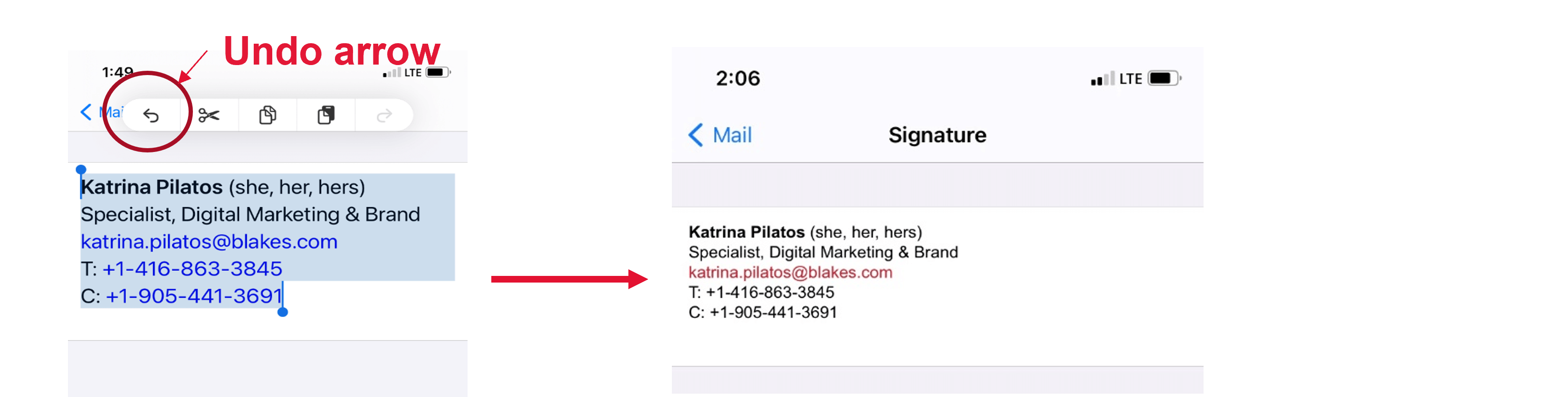The width and height of the screenshot is (1568, 397).
Task: Tap the red katrina.pilatos@blakes.com text
Action: tap(790, 273)
